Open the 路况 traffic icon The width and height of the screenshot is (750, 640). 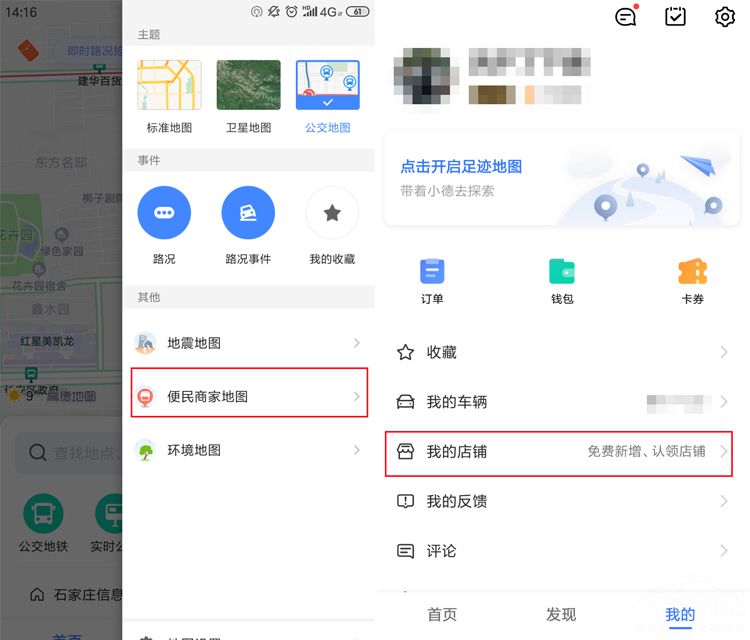pos(164,213)
